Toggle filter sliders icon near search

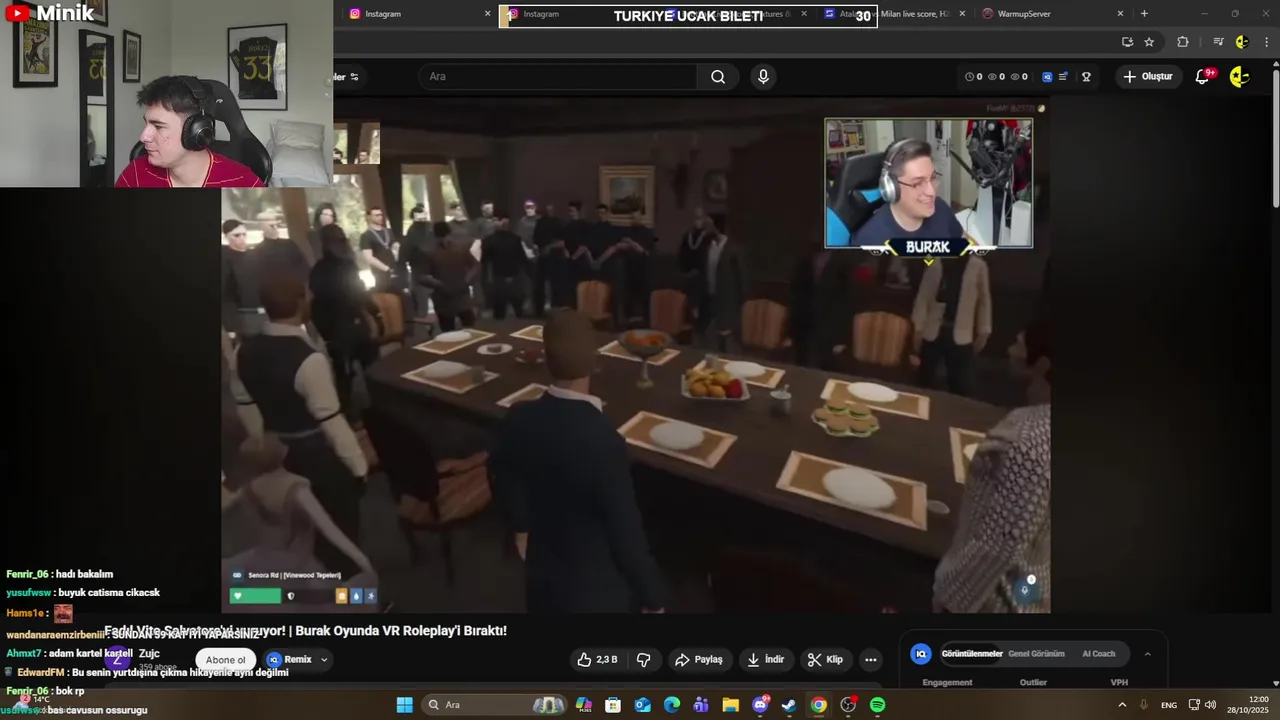[x=353, y=77]
